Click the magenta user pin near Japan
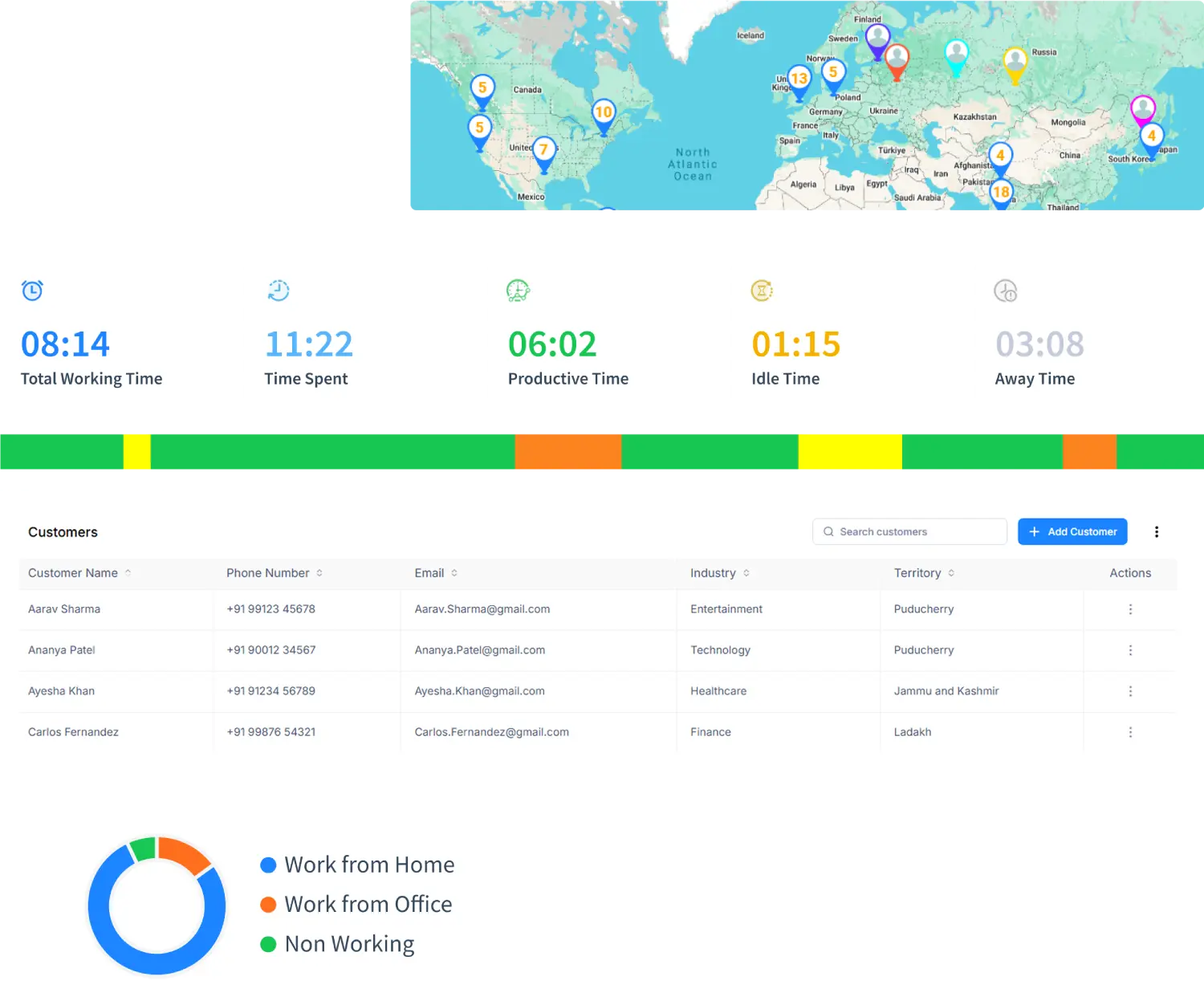The image size is (1204, 1001). 1142,108
